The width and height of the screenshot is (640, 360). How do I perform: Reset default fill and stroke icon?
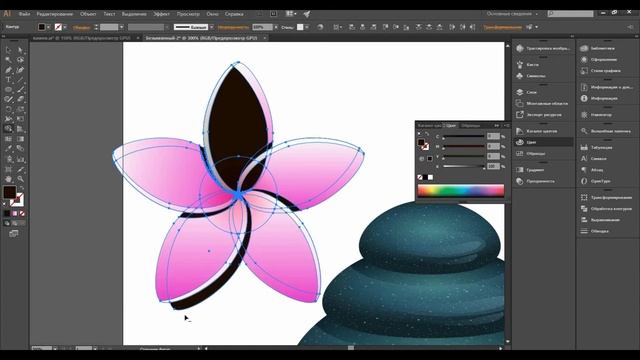pos(5,204)
